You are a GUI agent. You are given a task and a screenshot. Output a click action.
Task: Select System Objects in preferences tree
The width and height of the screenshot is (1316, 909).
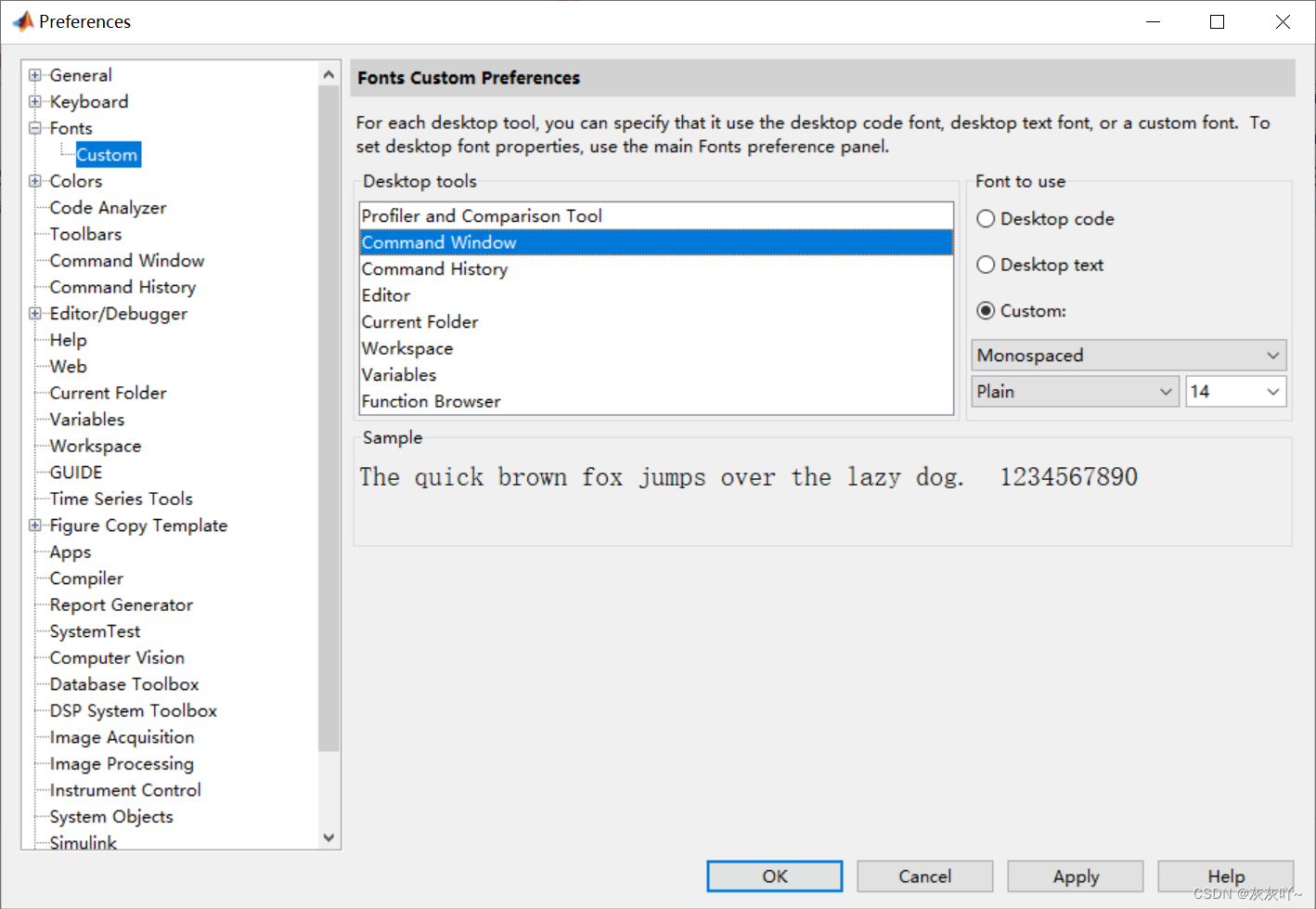point(111,816)
